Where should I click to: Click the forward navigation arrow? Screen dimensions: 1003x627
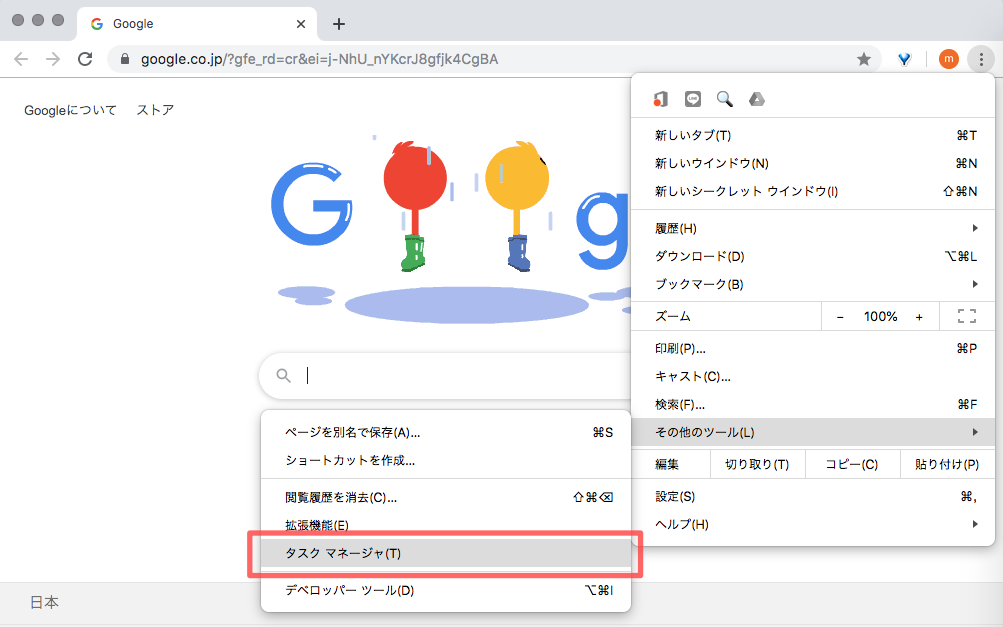(53, 60)
